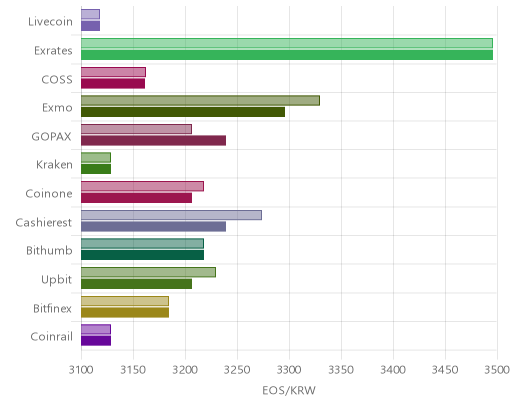Click the 3300 axis tick label
The height and width of the screenshot is (408, 512).
click(289, 370)
